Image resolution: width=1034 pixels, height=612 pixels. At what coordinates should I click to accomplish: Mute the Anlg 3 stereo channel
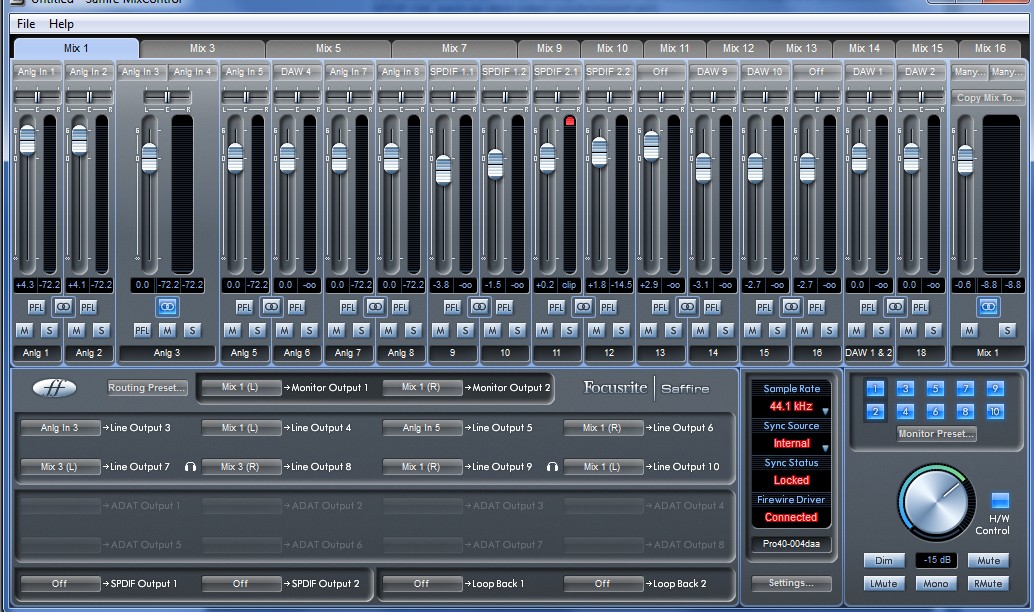click(167, 330)
